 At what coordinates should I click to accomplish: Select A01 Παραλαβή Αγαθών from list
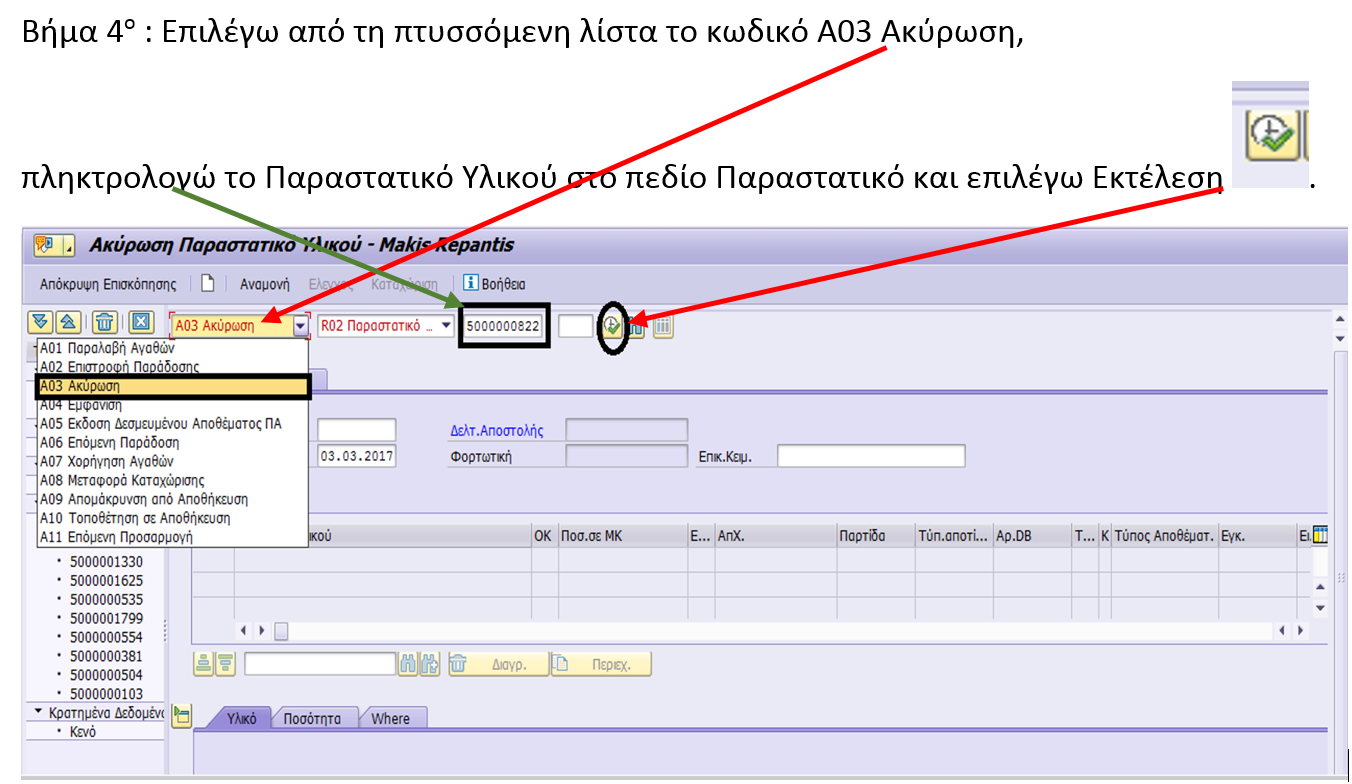tap(170, 349)
